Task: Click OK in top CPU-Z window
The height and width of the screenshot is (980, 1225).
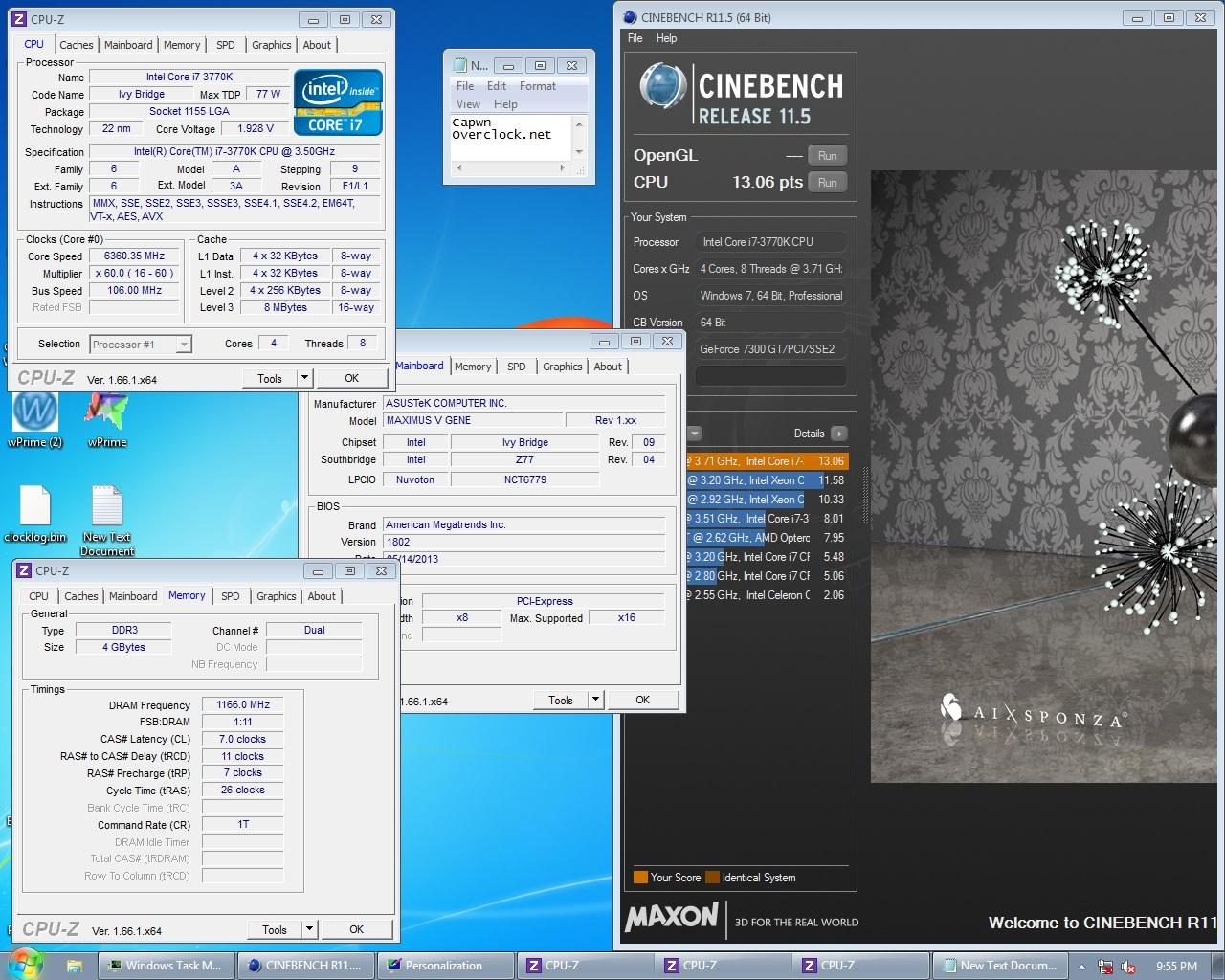Action: pyautogui.click(x=352, y=378)
